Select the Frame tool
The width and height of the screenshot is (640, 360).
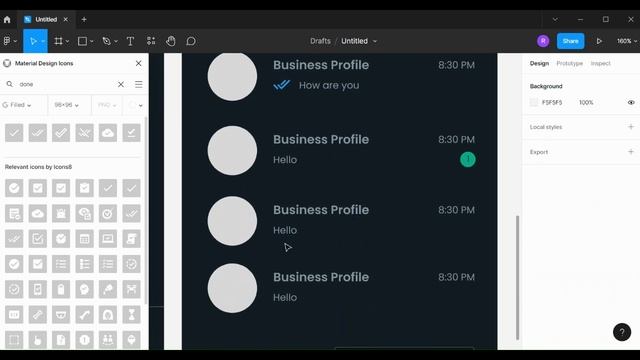coord(59,41)
